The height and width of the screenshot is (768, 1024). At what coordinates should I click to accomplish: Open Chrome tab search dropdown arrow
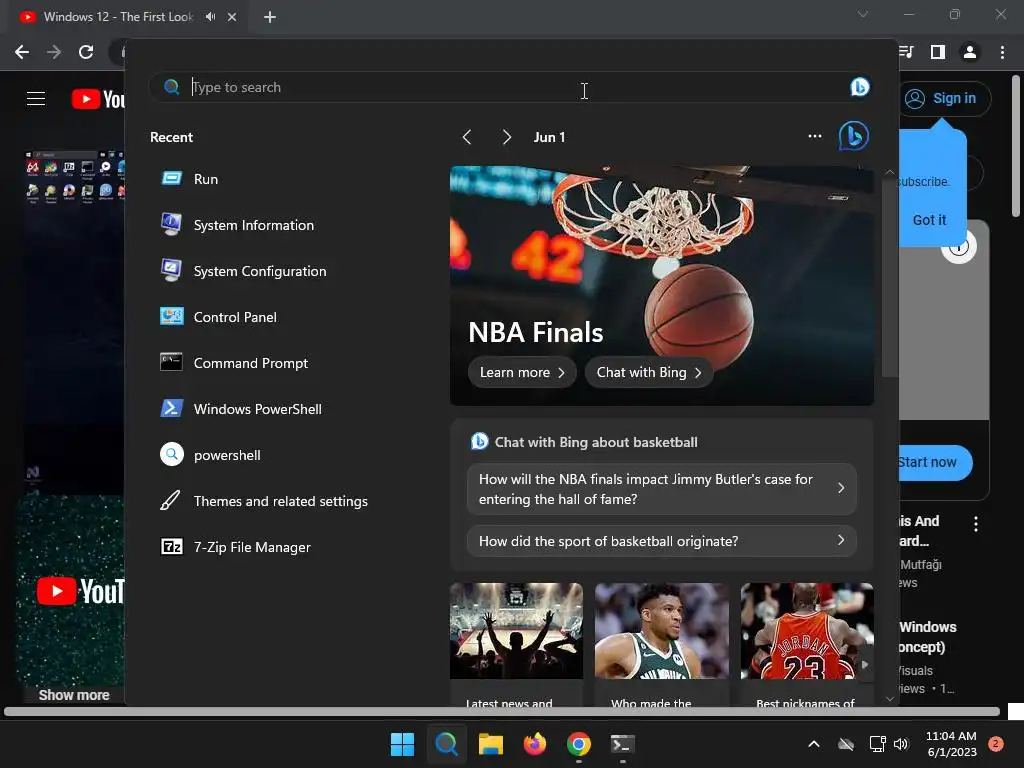coord(863,14)
